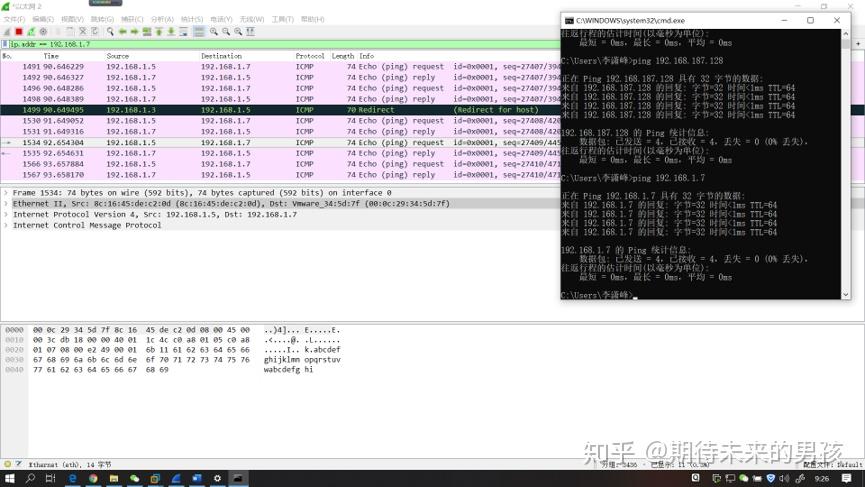Viewport: 865px width, 487px height.
Task: Open File Explorer from taskbar
Action: pyautogui.click(x=114, y=478)
